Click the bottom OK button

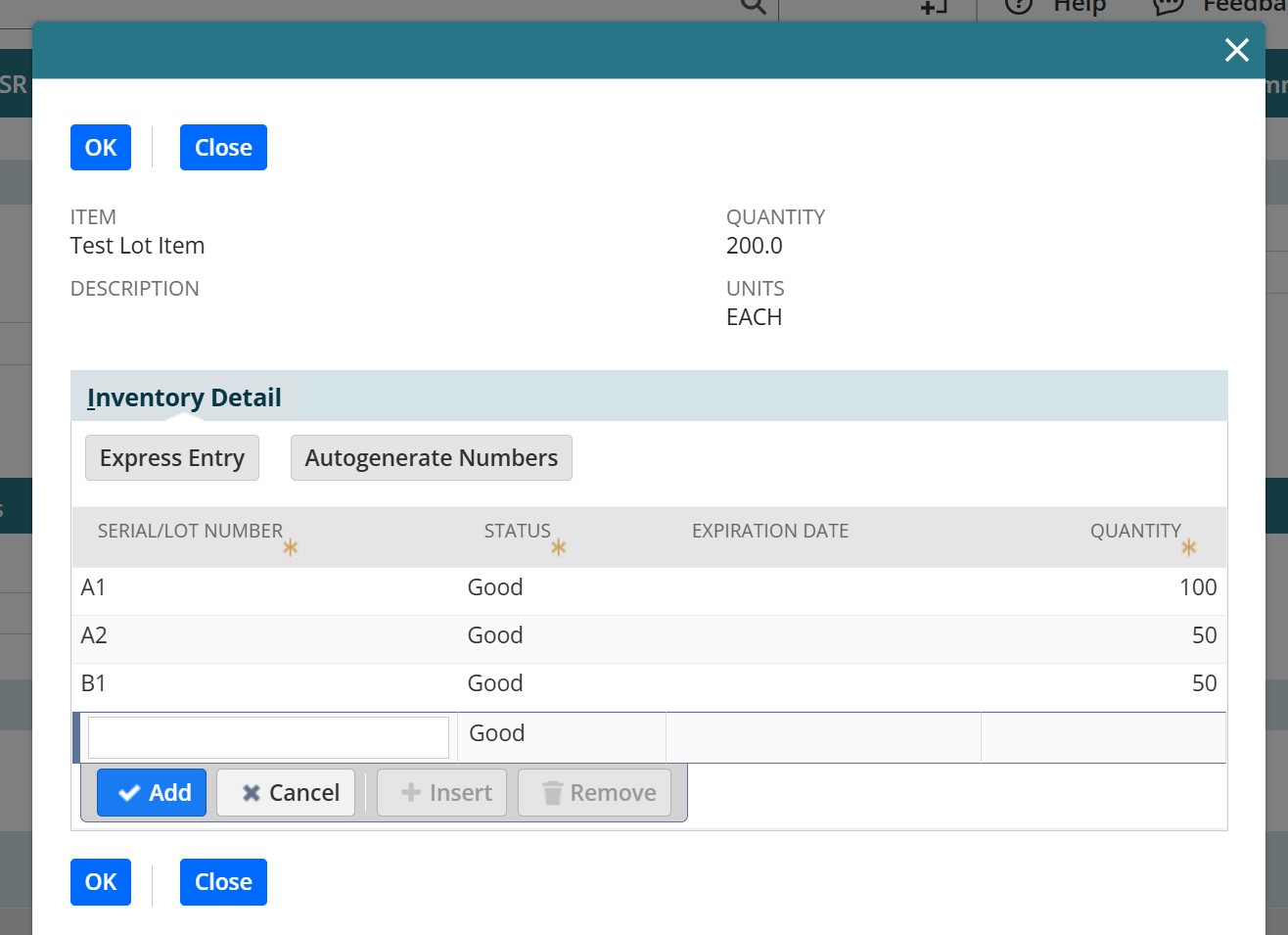pos(101,882)
